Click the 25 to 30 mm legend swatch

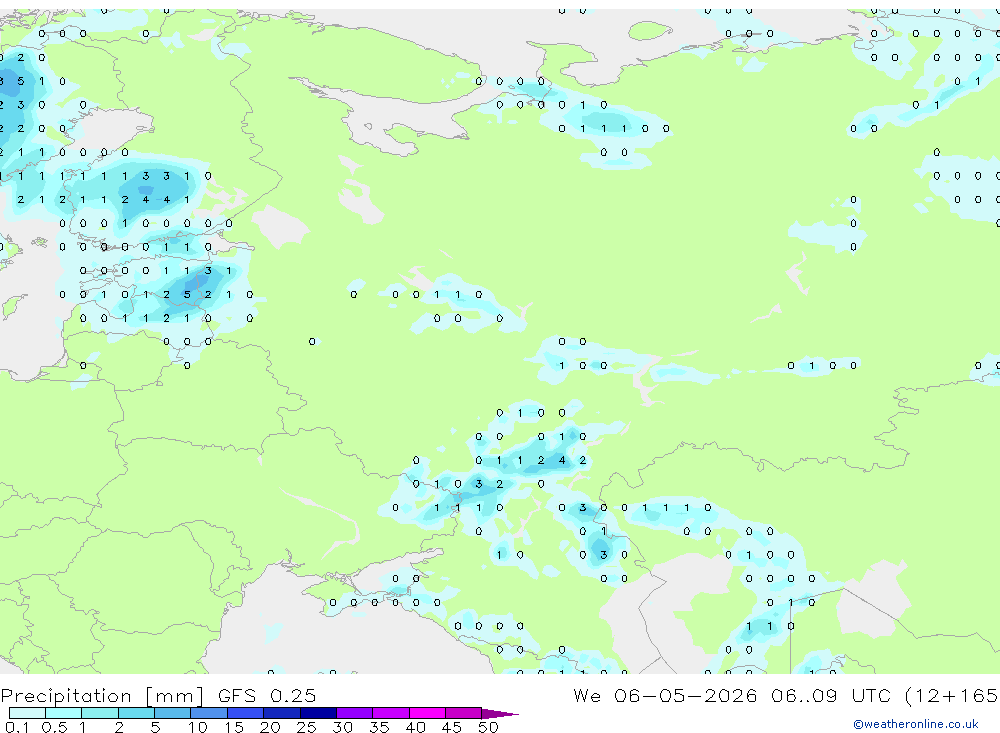point(318,713)
